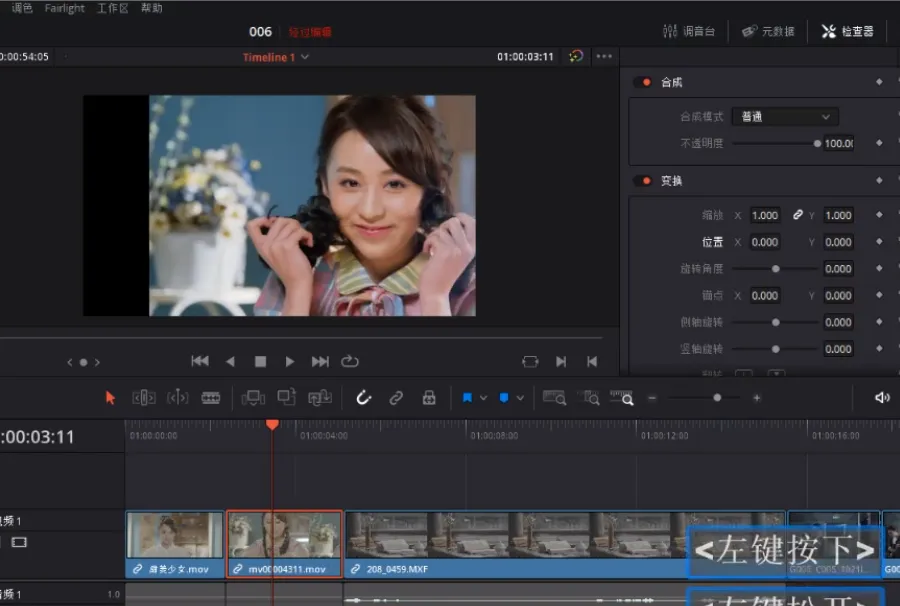Viewport: 900px width, 606px height.
Task: Click the 位置 label in inspector
Action: point(712,242)
